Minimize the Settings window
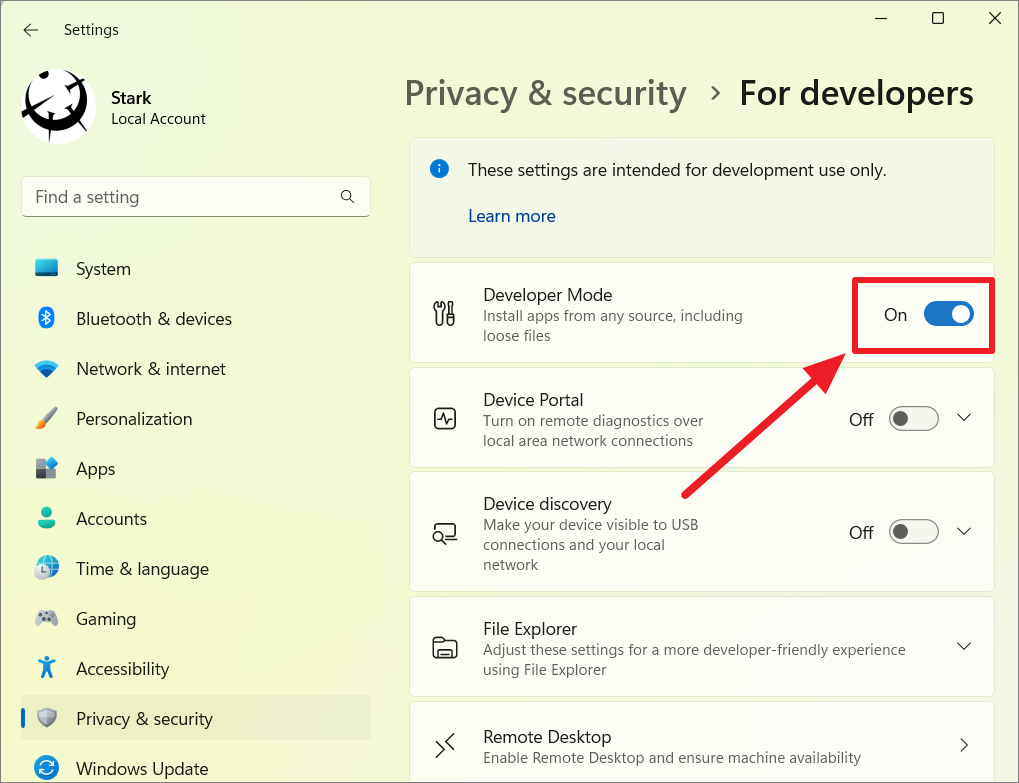1019x783 pixels. click(x=881, y=18)
